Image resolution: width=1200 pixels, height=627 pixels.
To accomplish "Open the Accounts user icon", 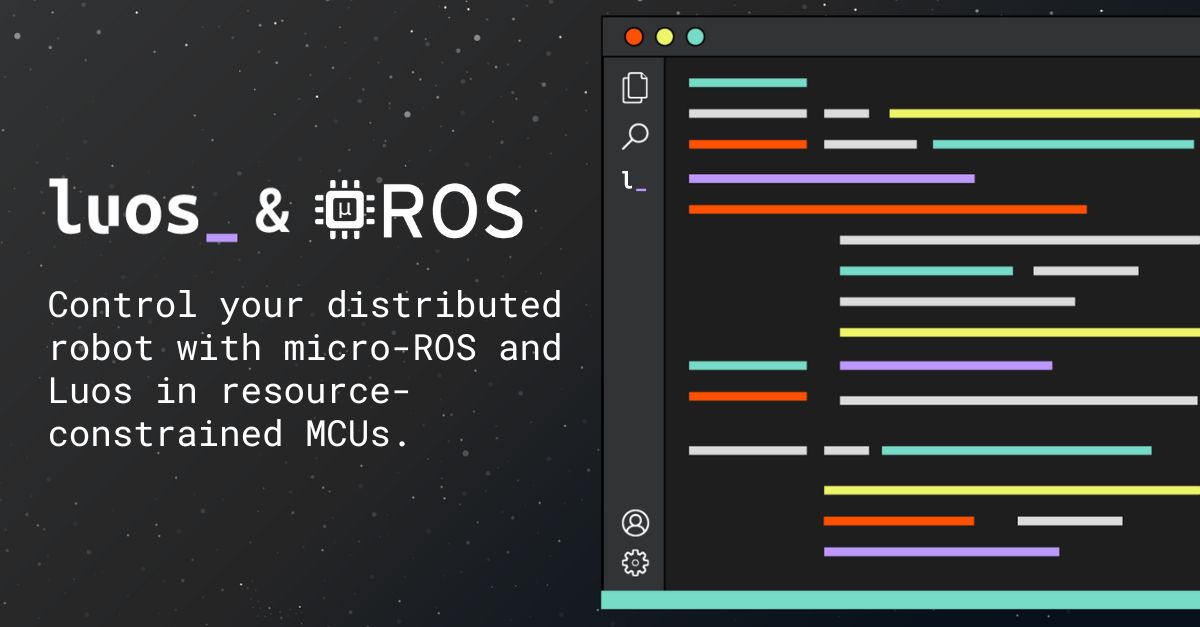I will [x=635, y=523].
